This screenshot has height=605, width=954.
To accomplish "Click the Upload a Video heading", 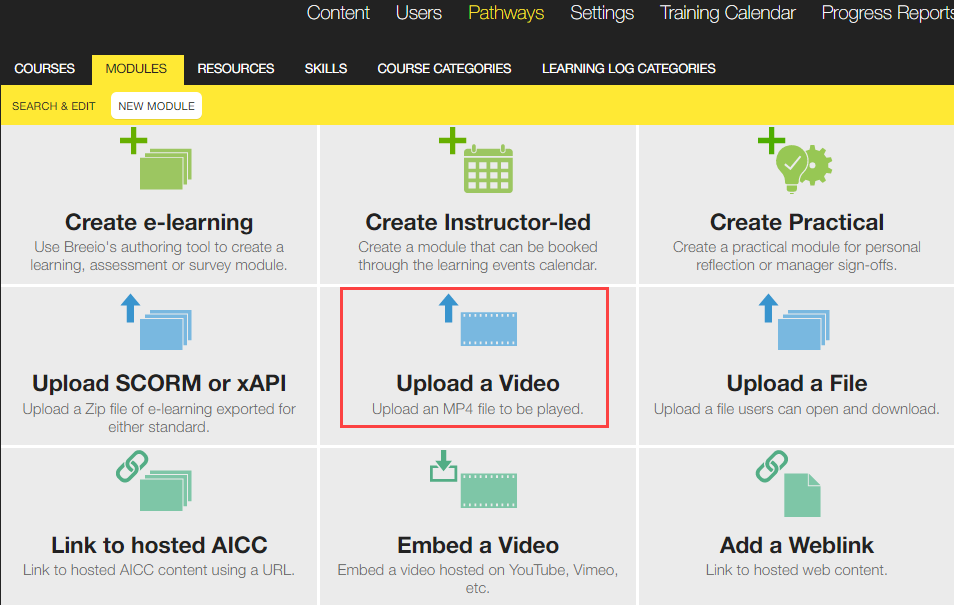I will click(478, 383).
